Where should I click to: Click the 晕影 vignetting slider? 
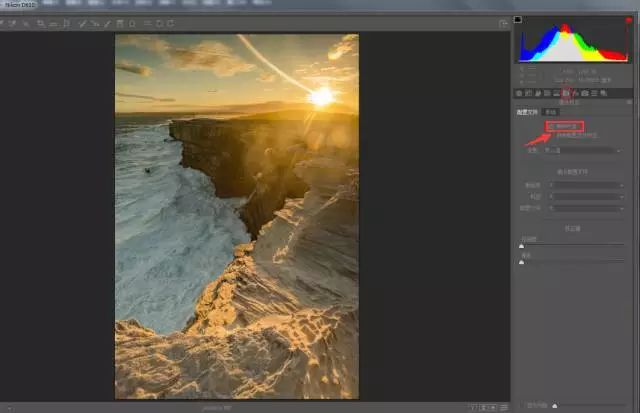pos(572,263)
